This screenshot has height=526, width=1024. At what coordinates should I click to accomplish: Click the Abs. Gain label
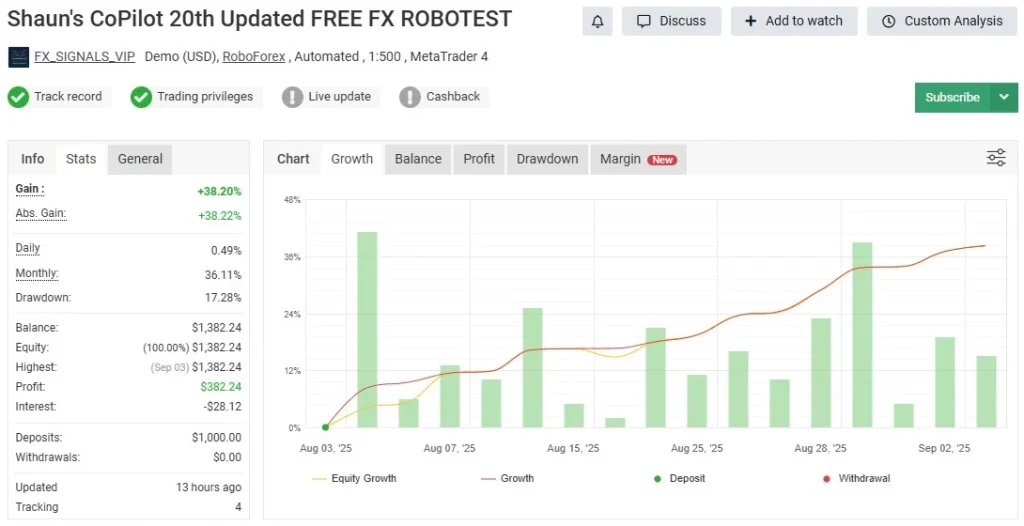tap(40, 214)
